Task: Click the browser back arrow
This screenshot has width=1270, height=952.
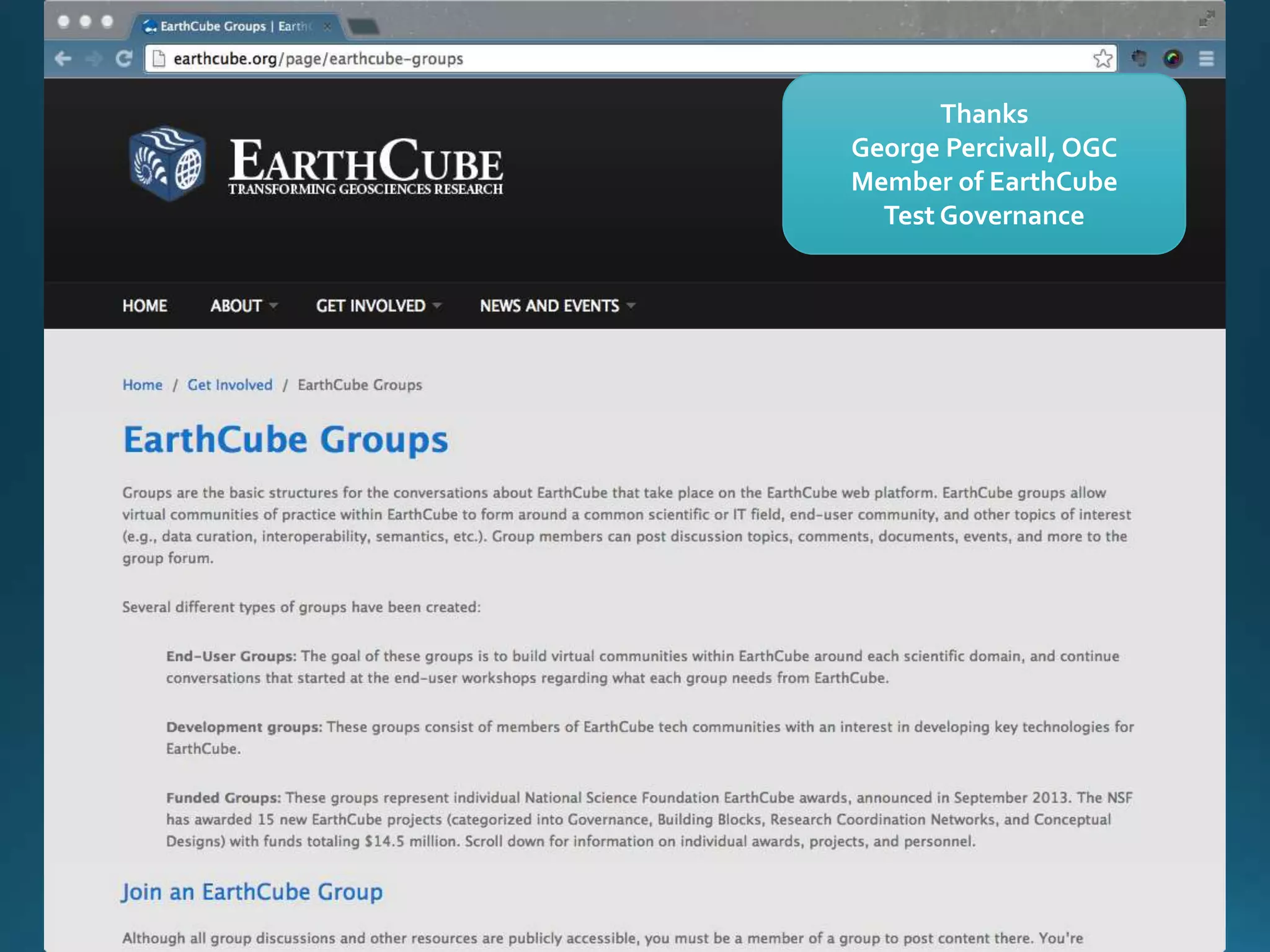Action: 63,59
